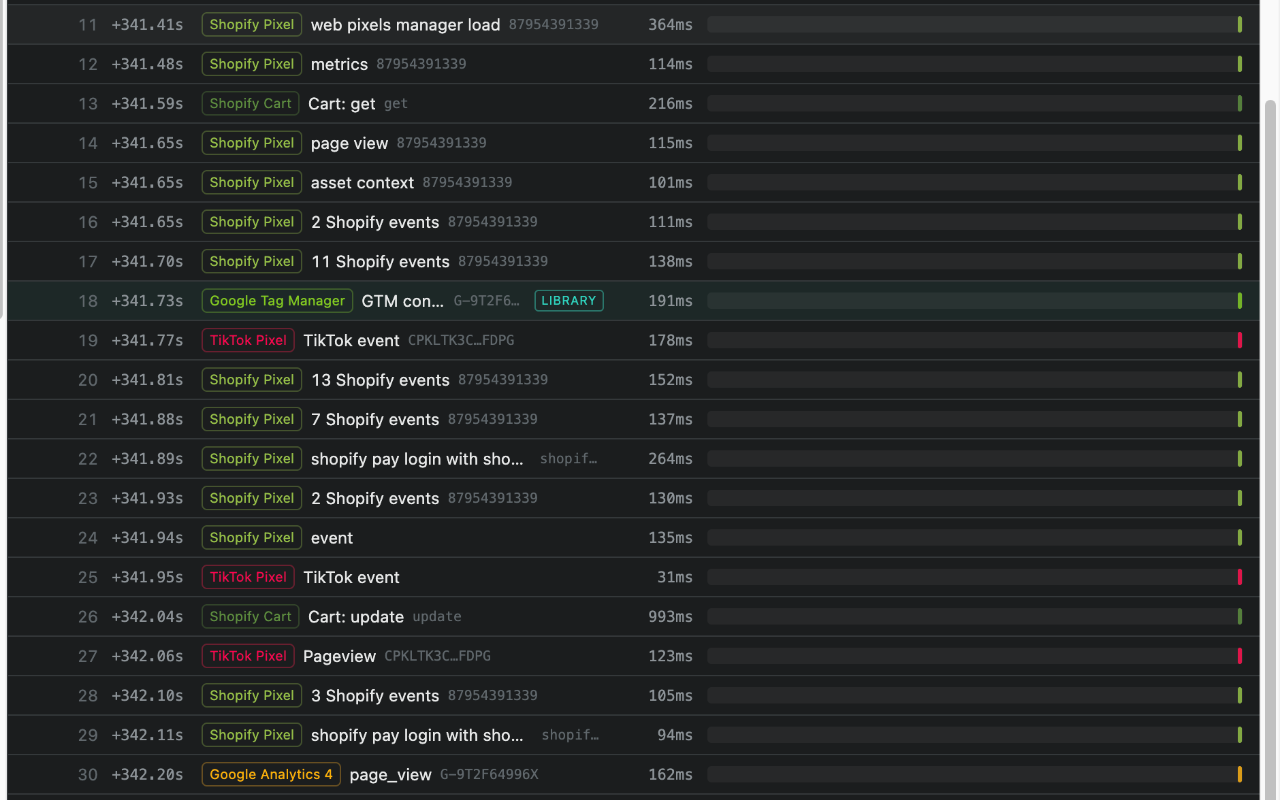Screen dimensions: 1280x800
Task: Click the 264ms duration value
Action: 670,459
